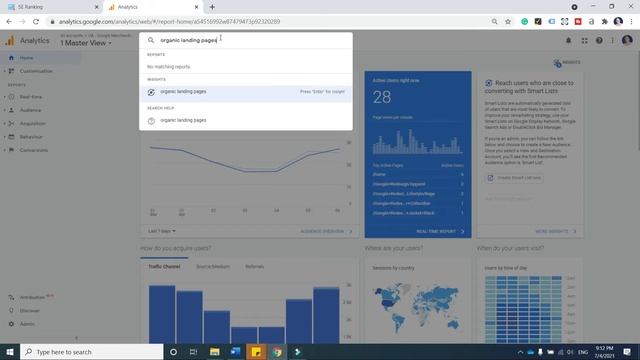This screenshot has width=640, height=360.
Task: Click the Create Smart List now button
Action: point(514,178)
